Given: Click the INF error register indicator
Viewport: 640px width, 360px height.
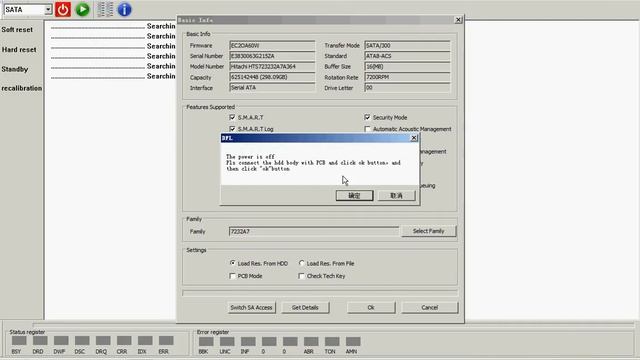Looking at the screenshot, I should (x=248, y=341).
